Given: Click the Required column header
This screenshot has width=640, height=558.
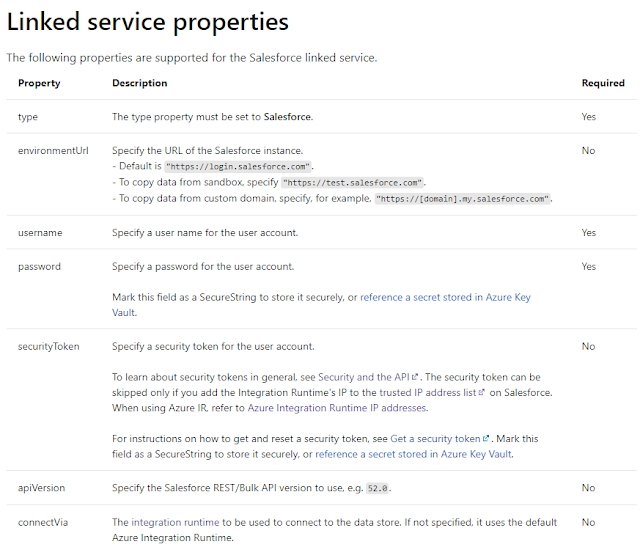Looking at the screenshot, I should pos(603,83).
